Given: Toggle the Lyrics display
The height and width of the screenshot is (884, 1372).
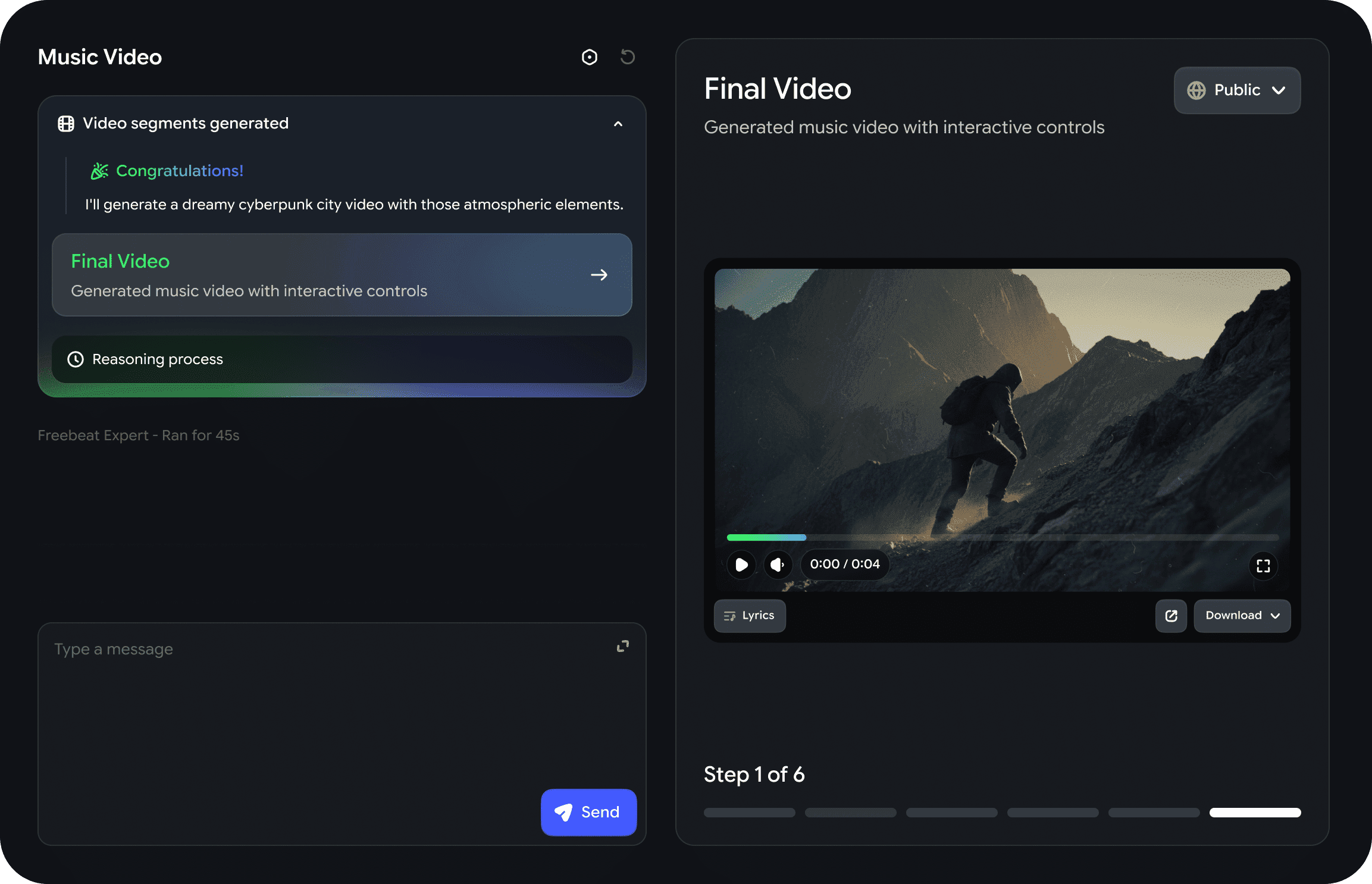Looking at the screenshot, I should pos(750,616).
